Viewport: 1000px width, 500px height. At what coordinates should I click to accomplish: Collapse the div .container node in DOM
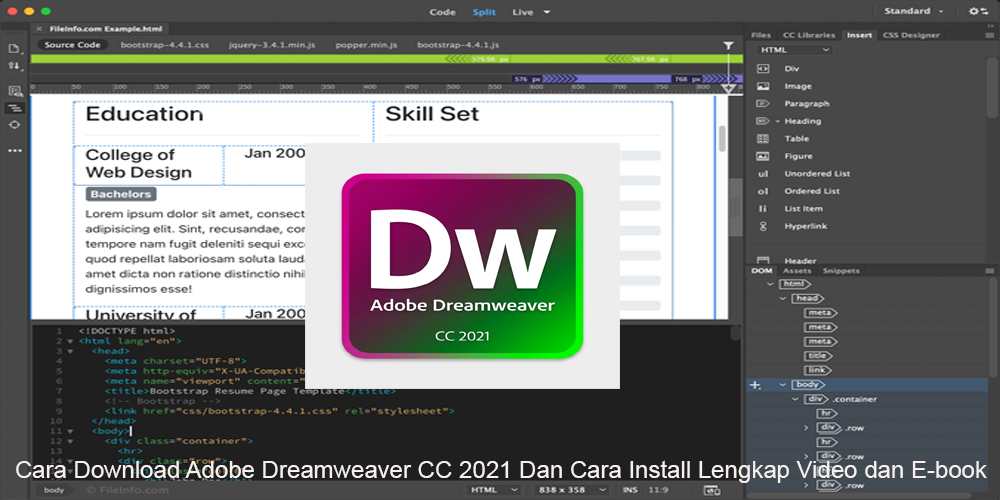click(x=795, y=399)
